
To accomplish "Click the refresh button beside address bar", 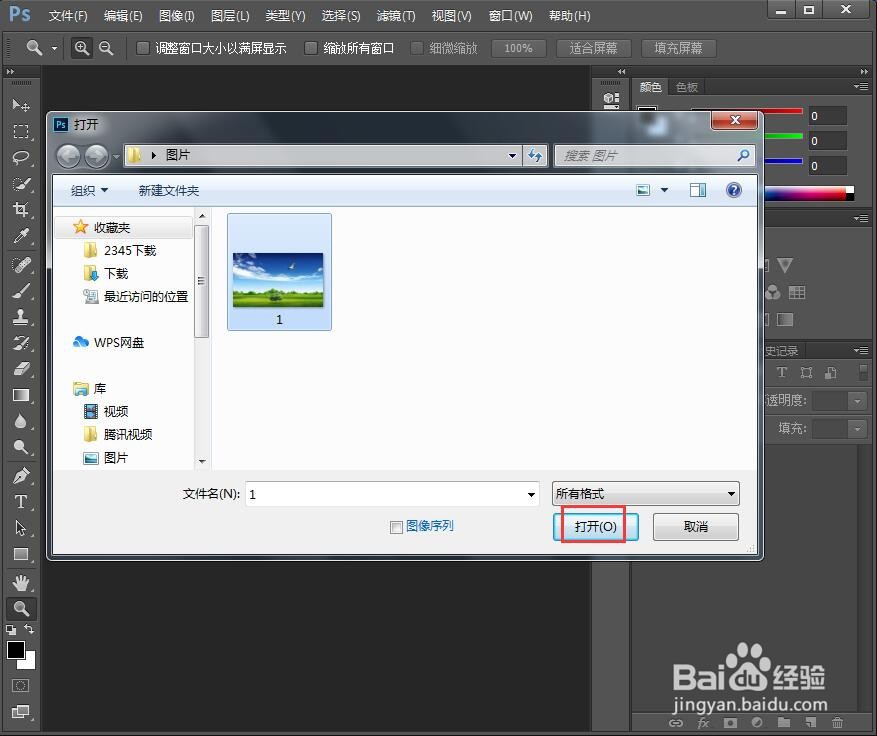I will click(x=535, y=155).
